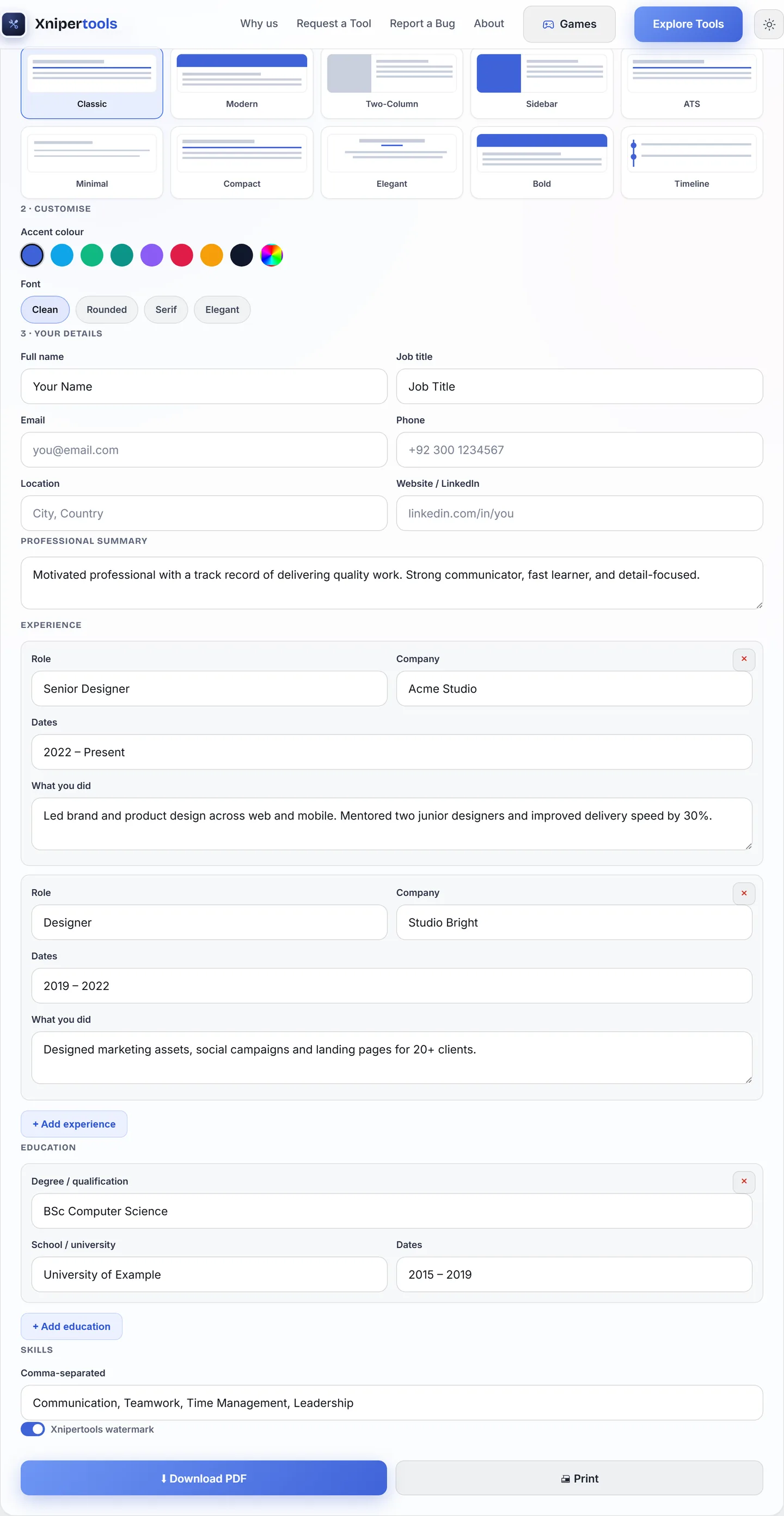Toggle the Xnipertools watermark switch
This screenshot has width=784, height=1516.
click(32, 1429)
